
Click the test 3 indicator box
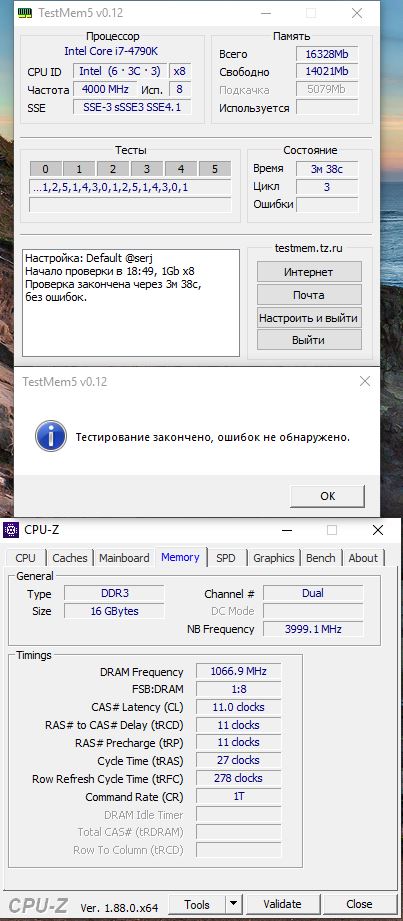tap(146, 169)
